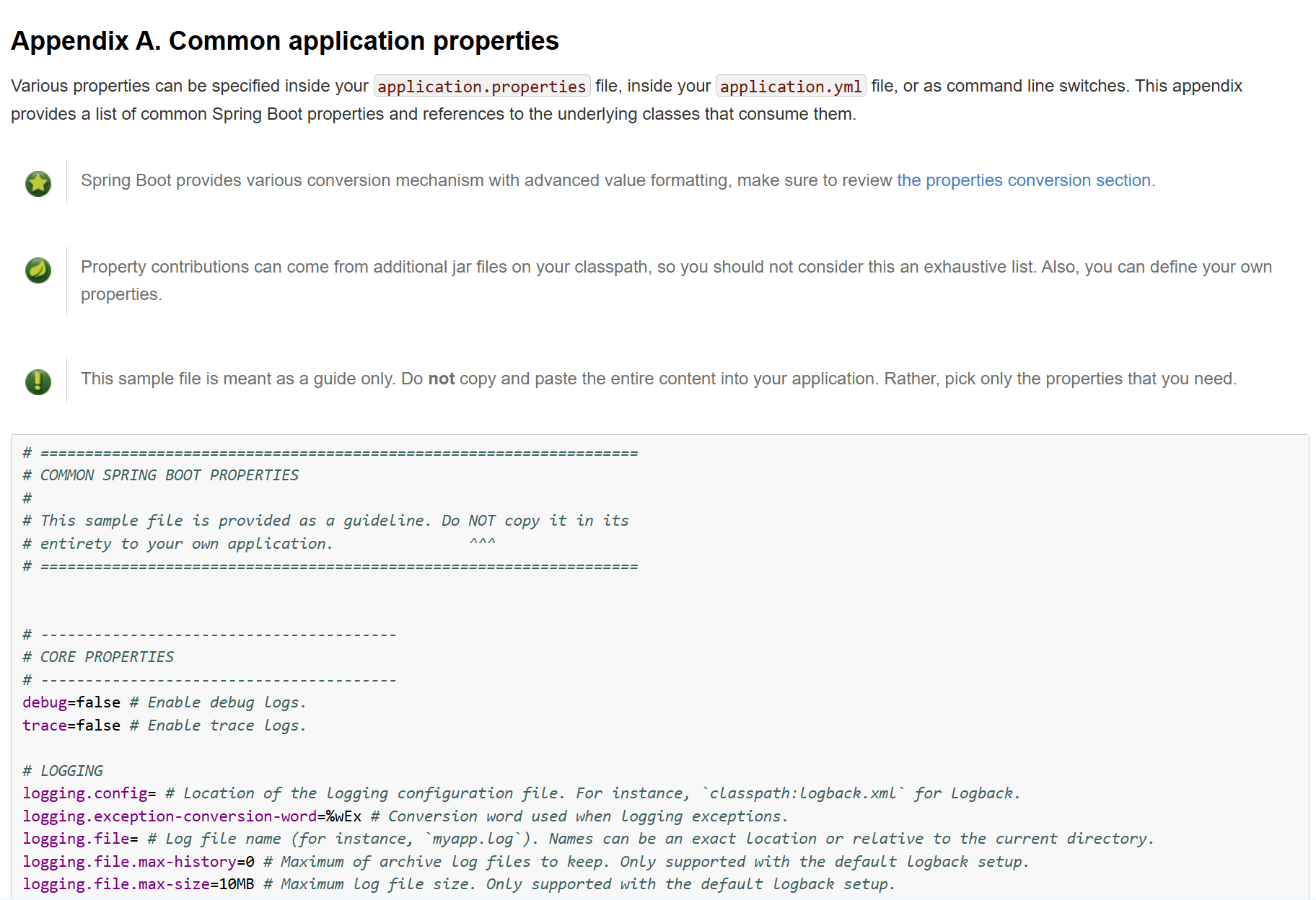Click the trace=false property line

click(x=164, y=725)
